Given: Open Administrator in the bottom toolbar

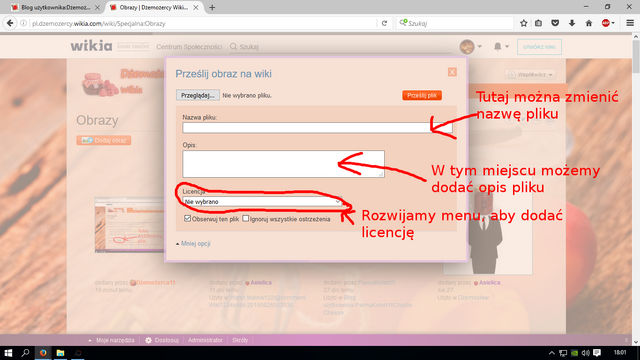Looking at the screenshot, I should [x=205, y=340].
